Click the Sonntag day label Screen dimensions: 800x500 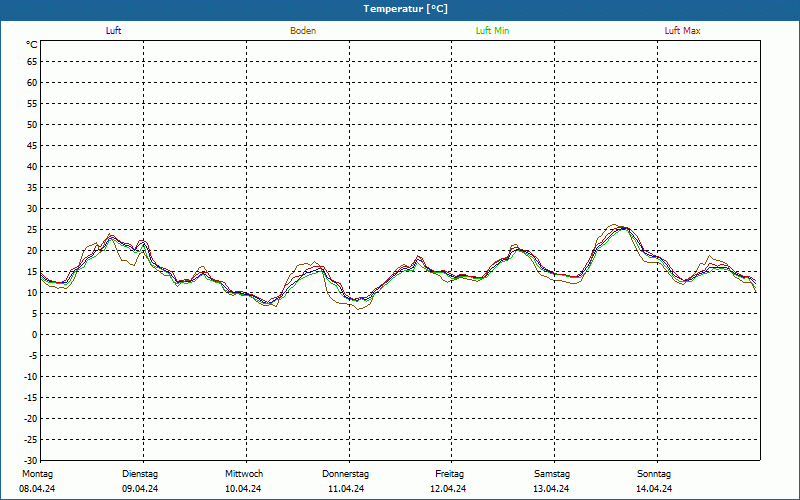click(x=654, y=474)
